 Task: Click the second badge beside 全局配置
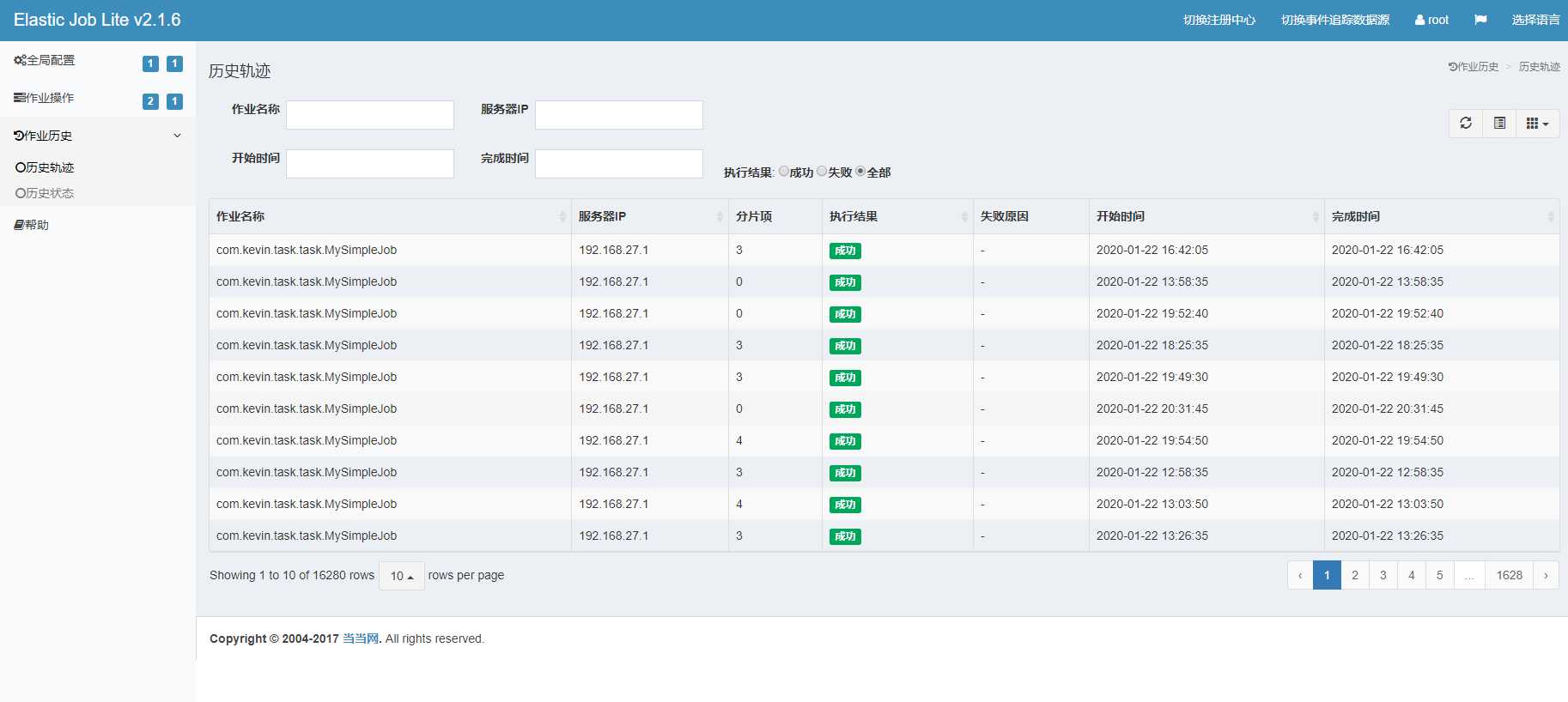point(174,64)
